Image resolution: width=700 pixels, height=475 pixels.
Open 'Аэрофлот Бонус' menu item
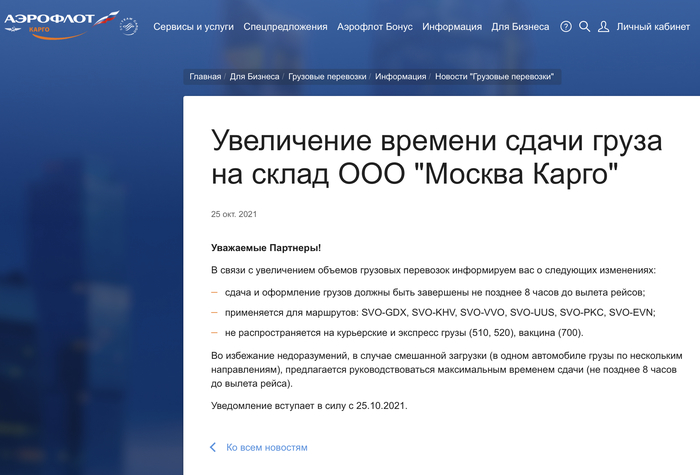[x=374, y=27]
